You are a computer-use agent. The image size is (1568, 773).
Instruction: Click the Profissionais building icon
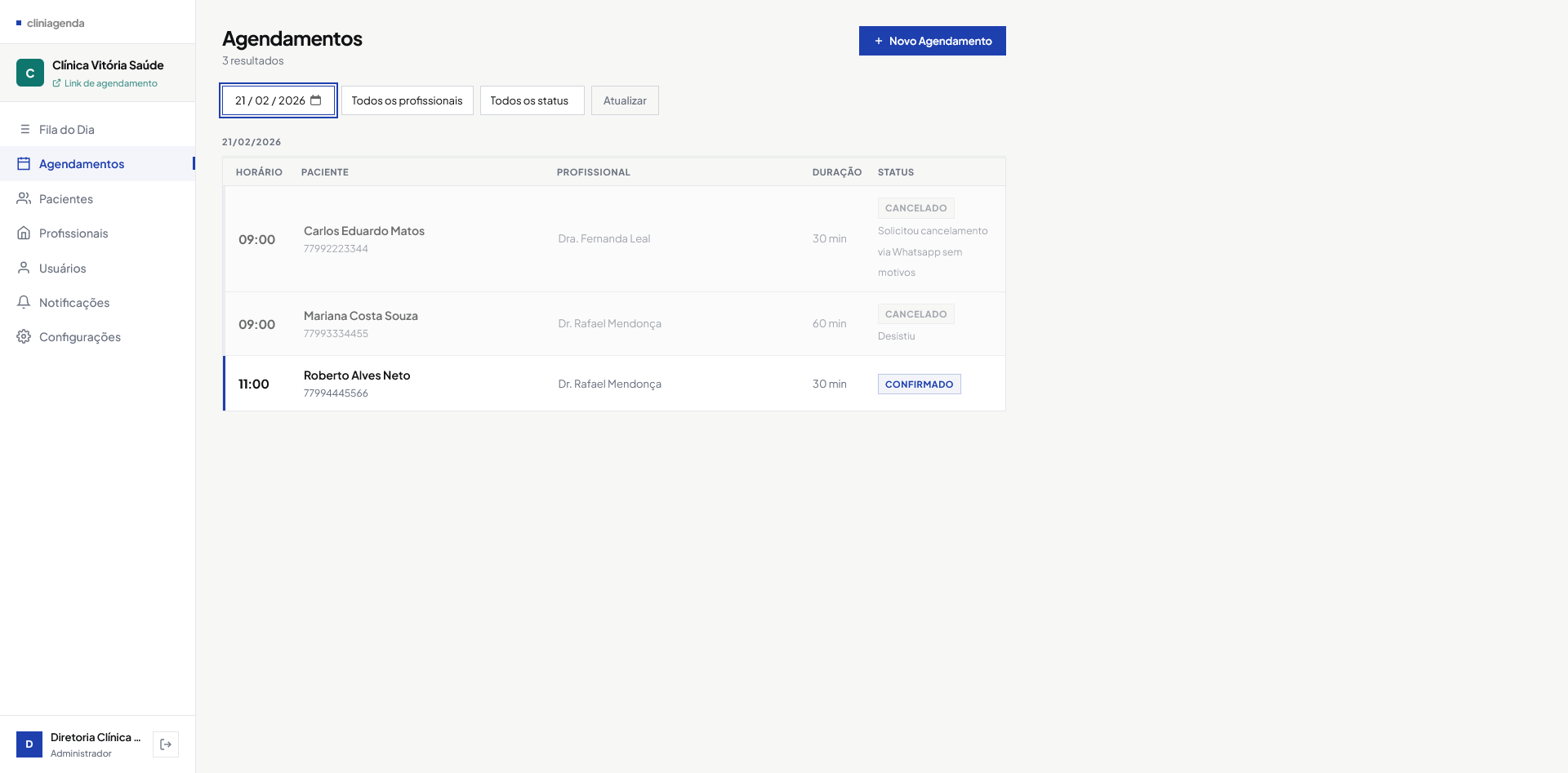coord(24,233)
